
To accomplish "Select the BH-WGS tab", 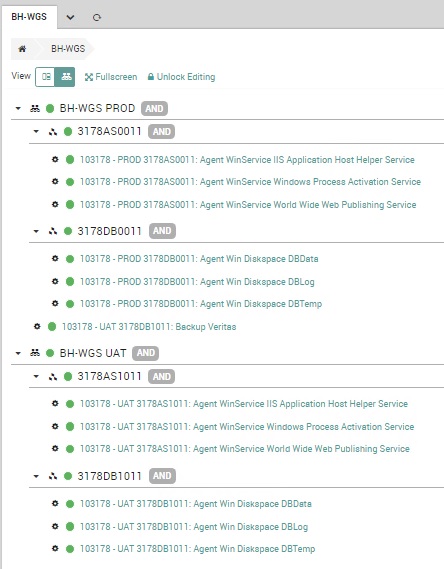I will [x=29, y=17].
